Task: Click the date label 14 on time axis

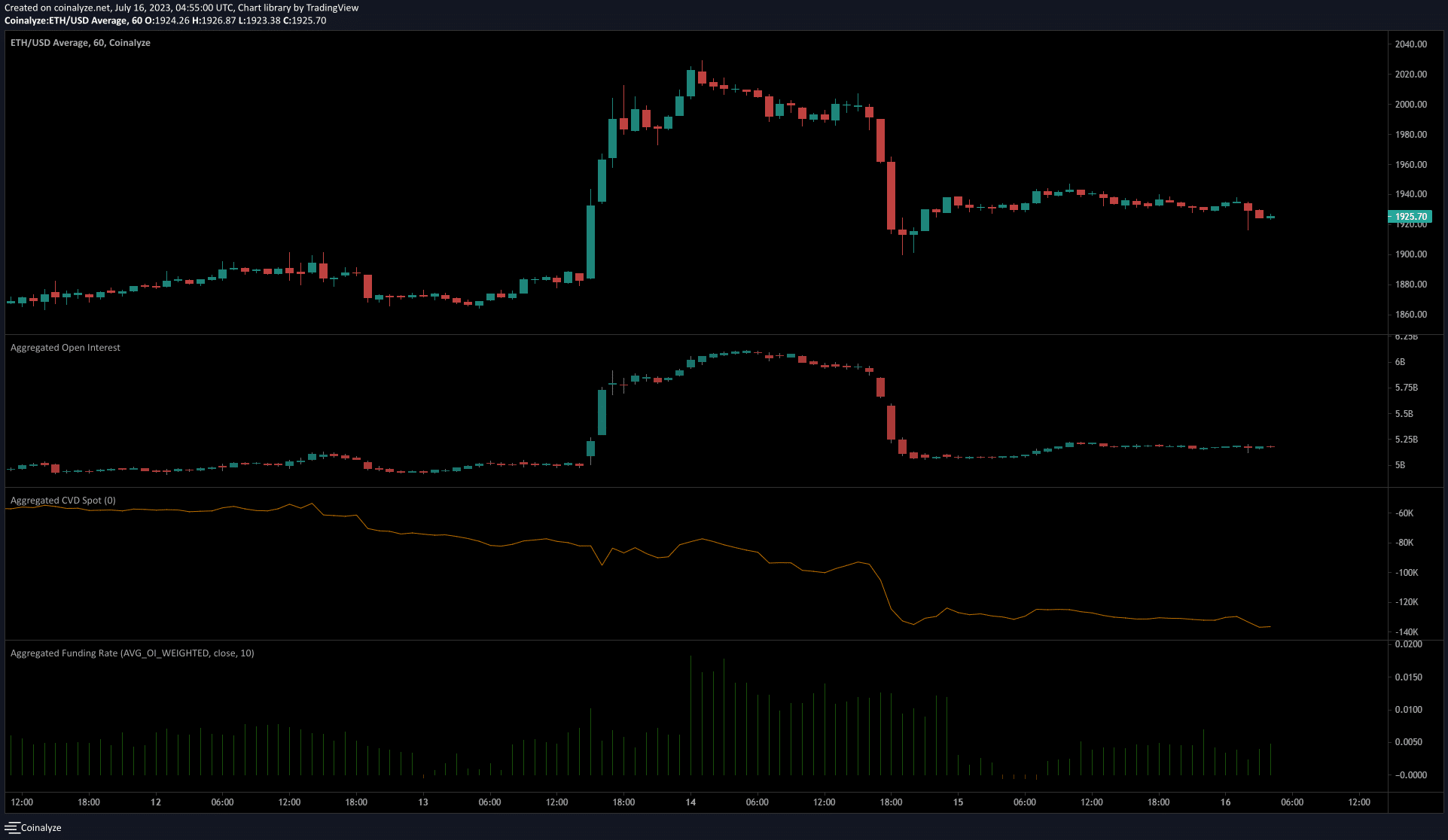Action: (690, 802)
